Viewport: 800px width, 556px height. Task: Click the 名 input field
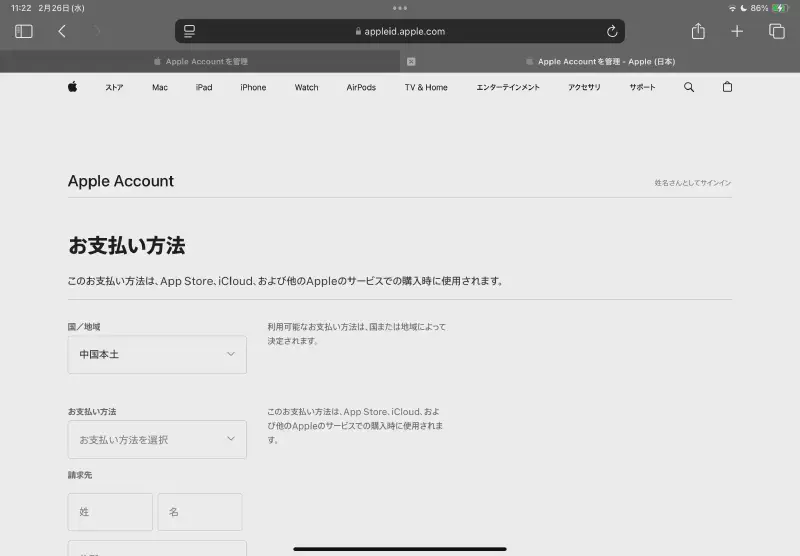[x=200, y=512]
